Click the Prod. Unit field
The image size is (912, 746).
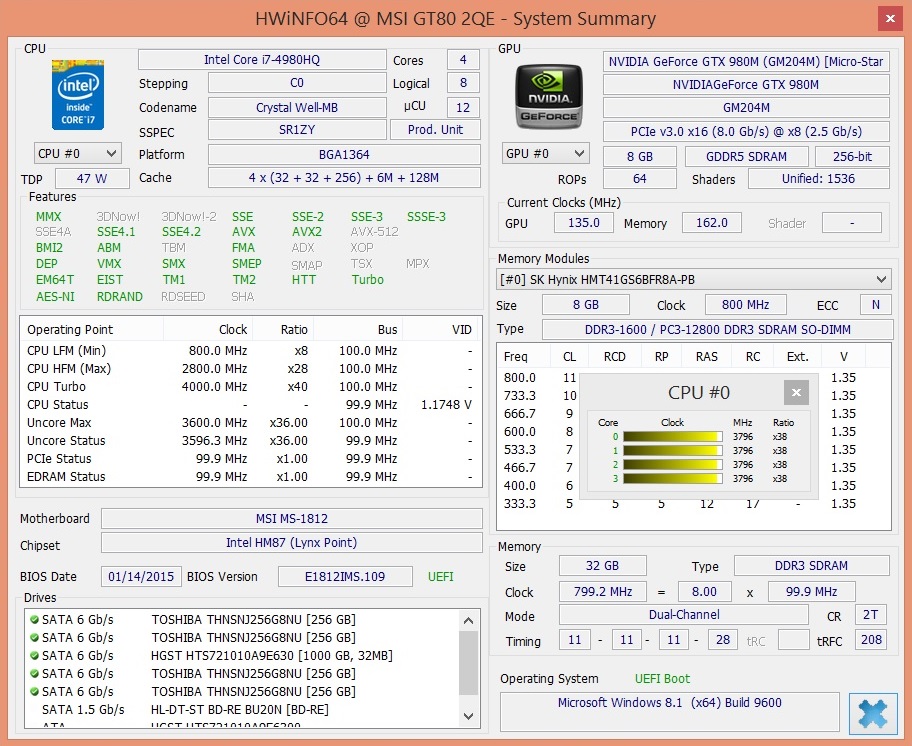click(x=435, y=130)
